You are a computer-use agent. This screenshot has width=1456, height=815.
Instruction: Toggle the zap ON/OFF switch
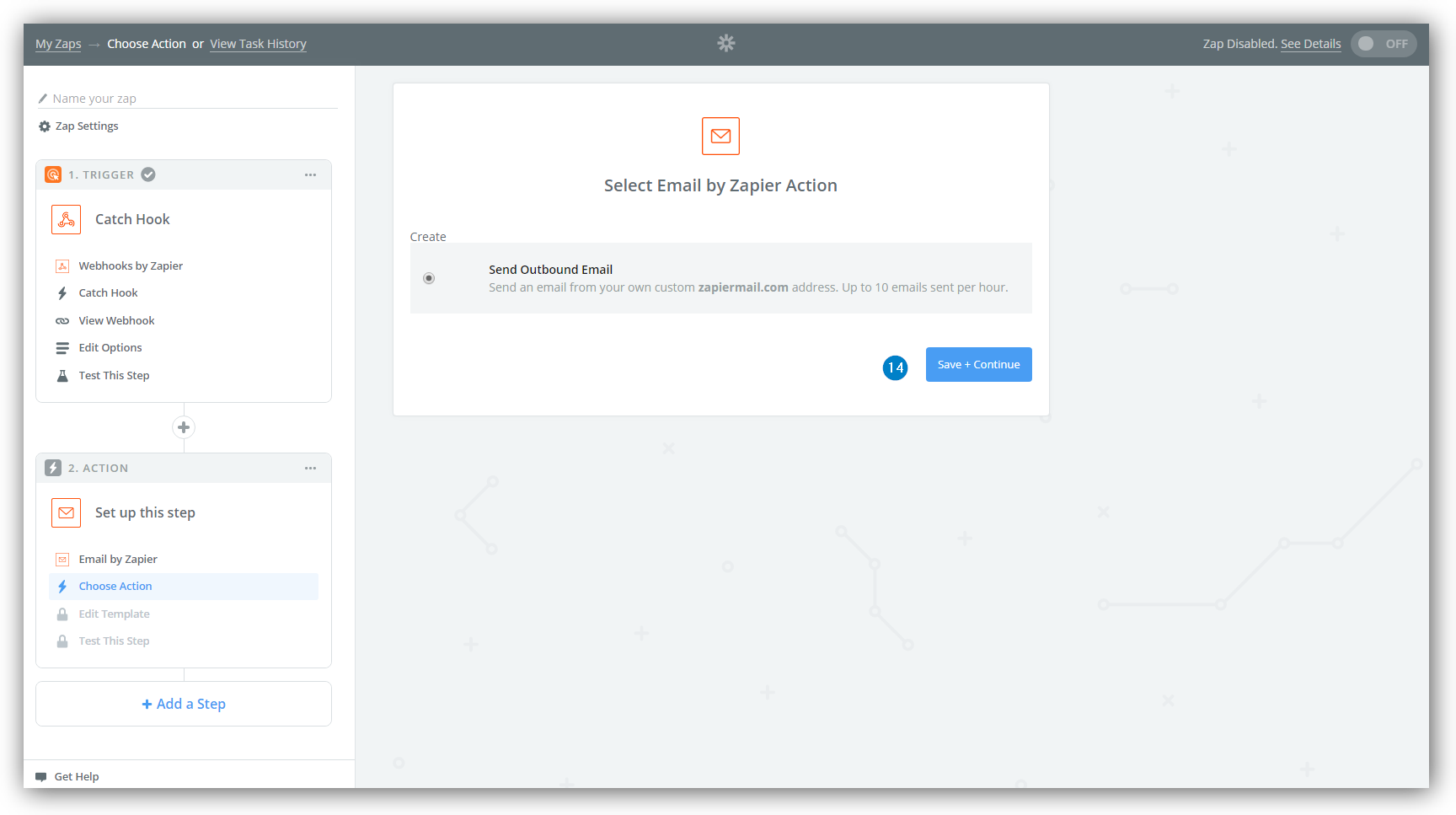(x=1384, y=44)
